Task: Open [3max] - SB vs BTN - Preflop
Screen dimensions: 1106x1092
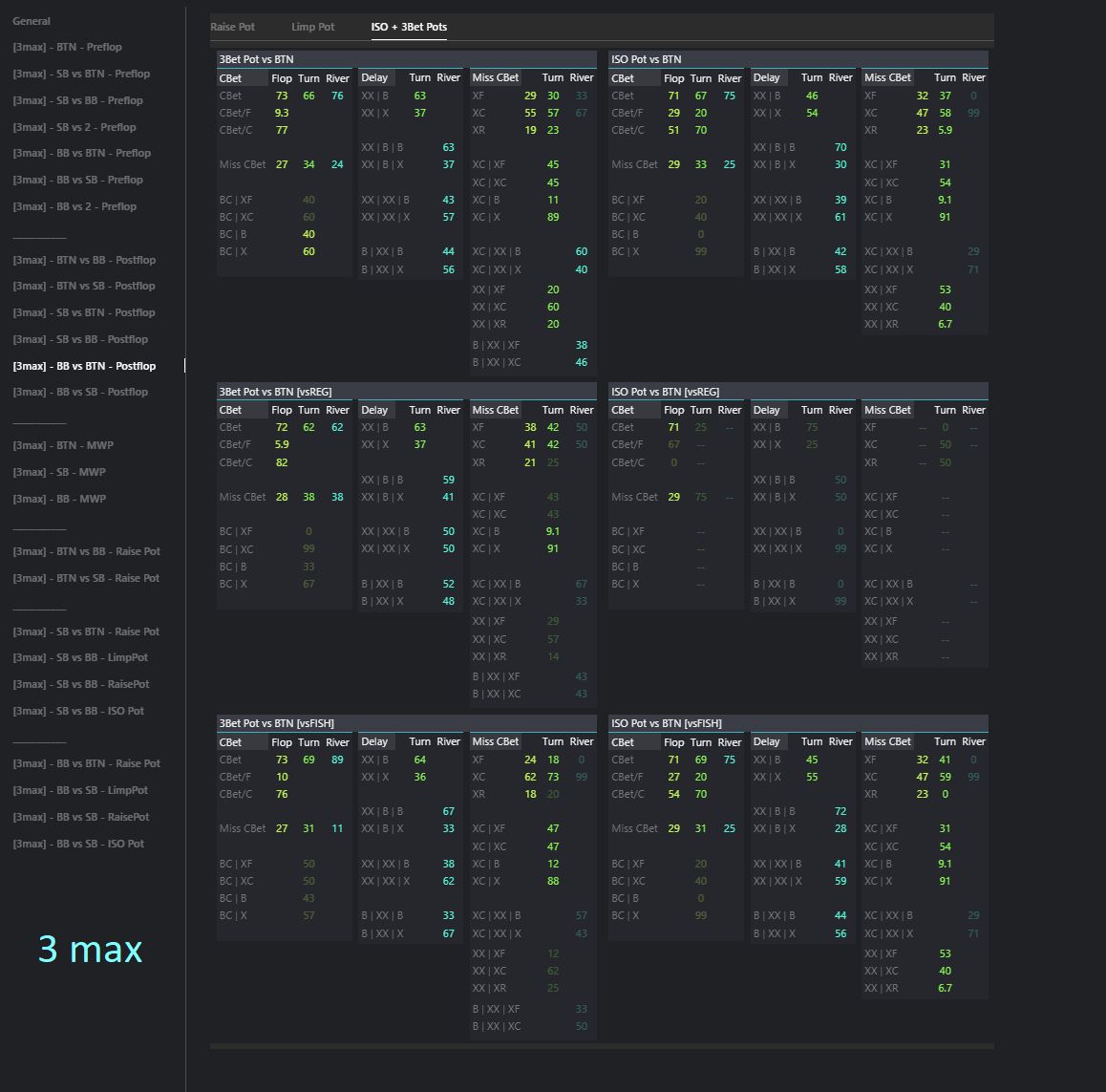Action: [x=81, y=74]
